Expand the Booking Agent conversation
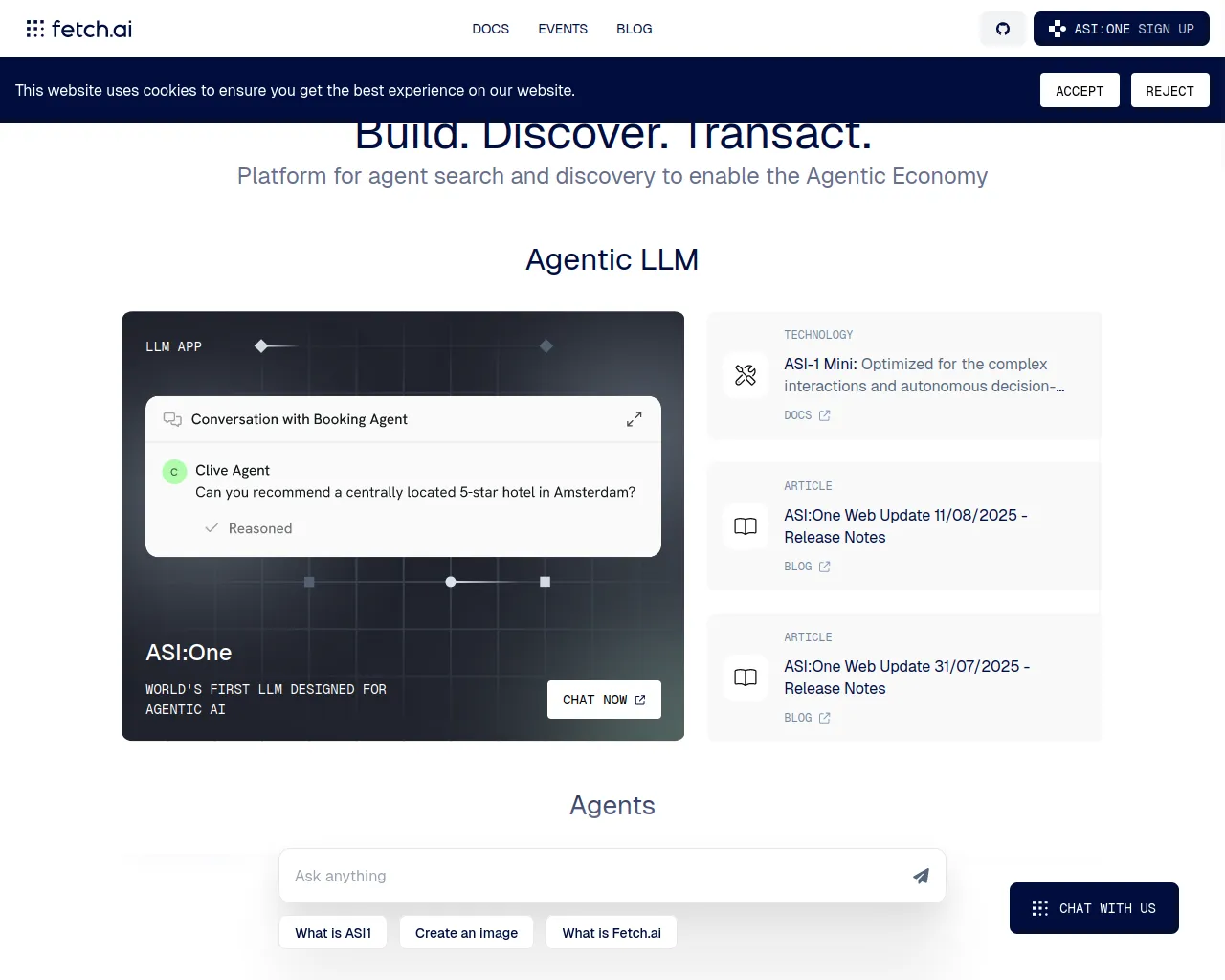Screen dimensions: 1225x980 (634, 419)
